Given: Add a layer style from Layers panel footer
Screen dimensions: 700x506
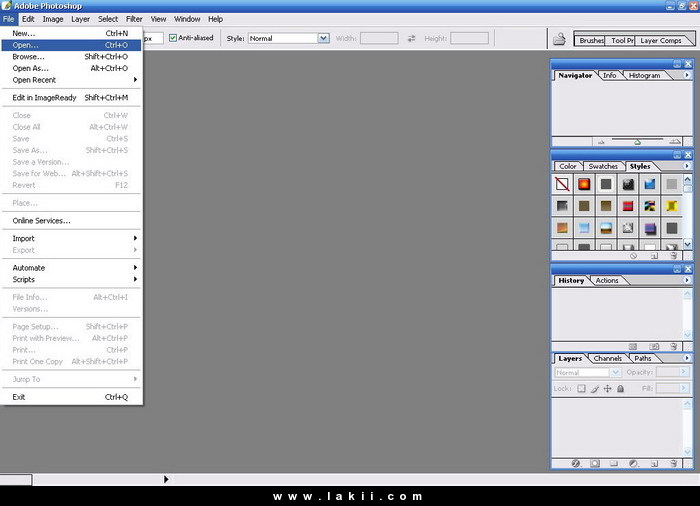Looking at the screenshot, I should pyautogui.click(x=576, y=464).
